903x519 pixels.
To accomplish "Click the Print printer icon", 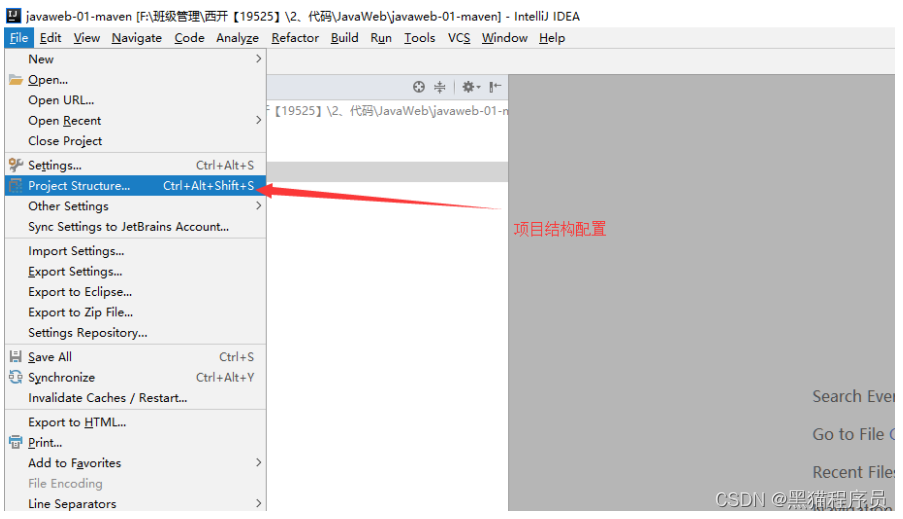I will [x=16, y=442].
